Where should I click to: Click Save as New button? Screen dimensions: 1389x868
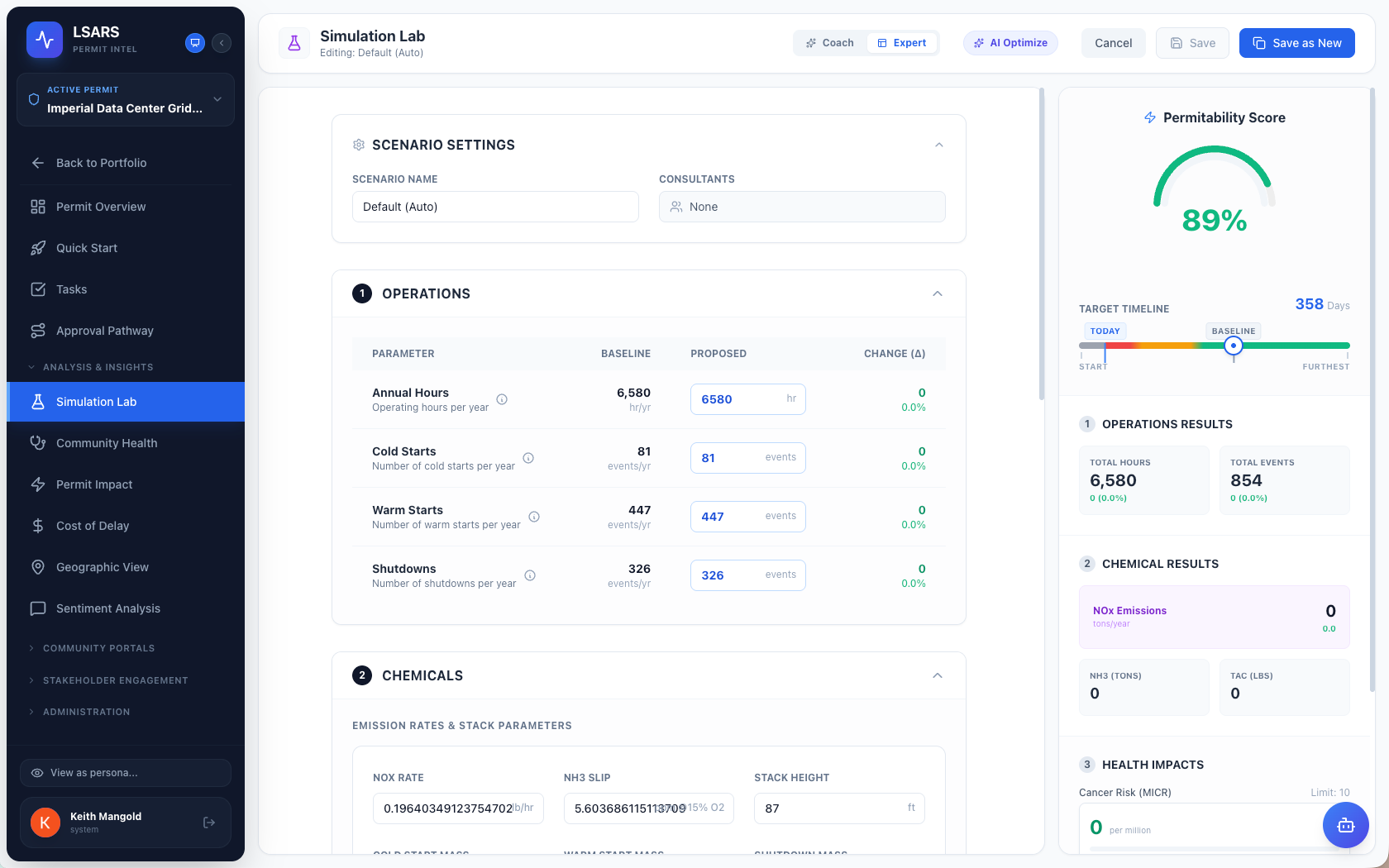click(x=1296, y=43)
